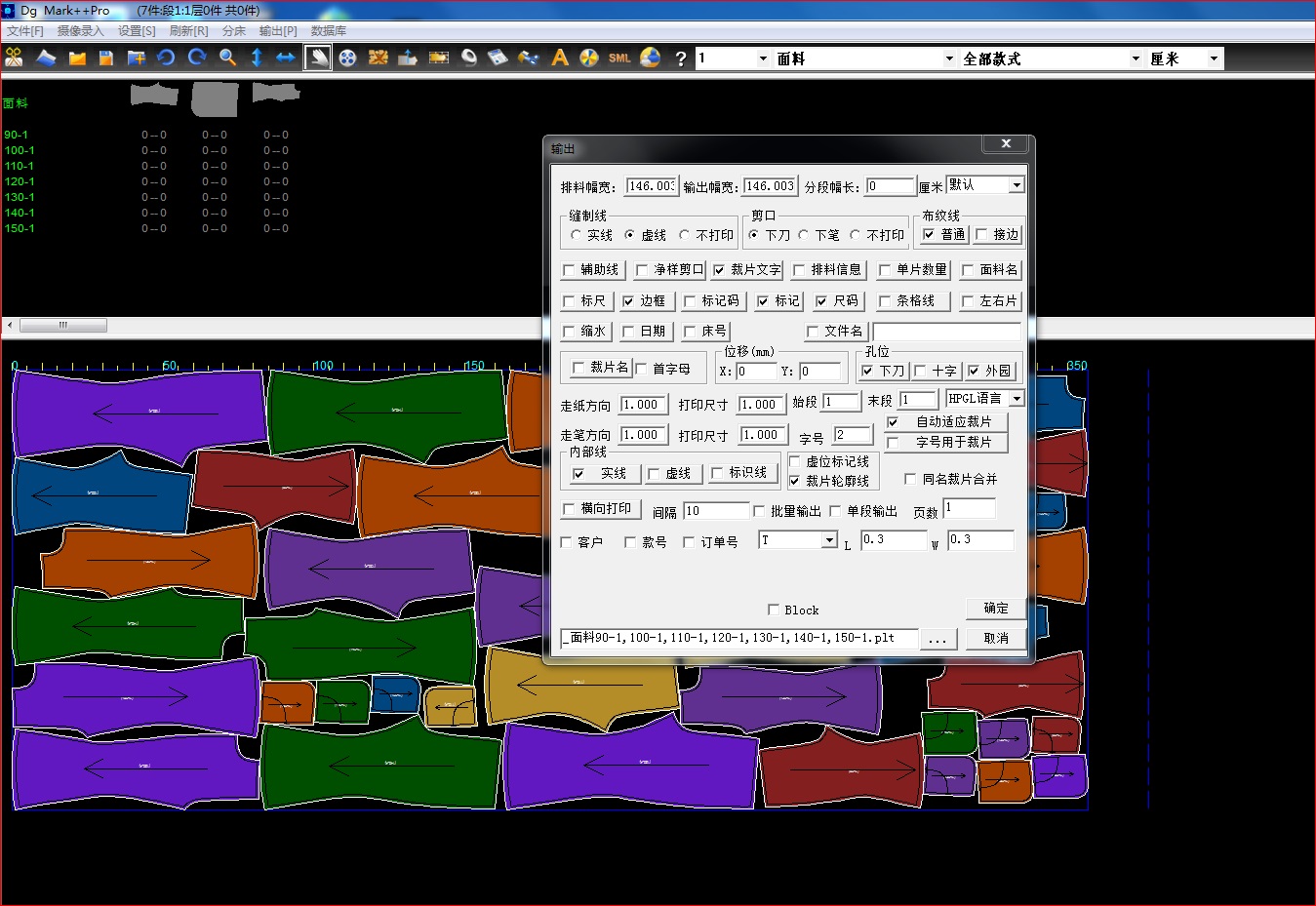Open the 摄像录入 menu

click(x=80, y=31)
